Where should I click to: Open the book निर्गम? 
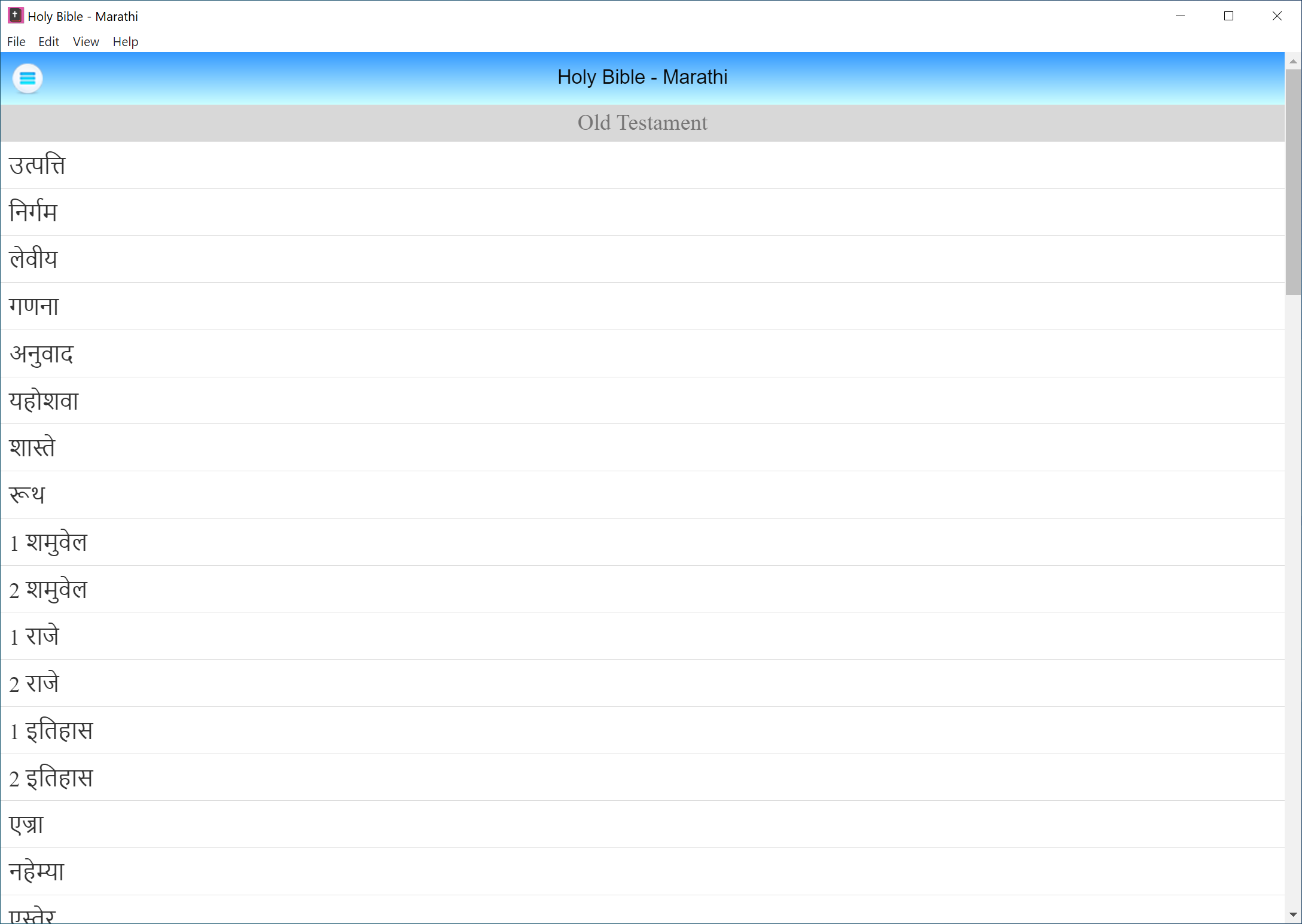[33, 212]
